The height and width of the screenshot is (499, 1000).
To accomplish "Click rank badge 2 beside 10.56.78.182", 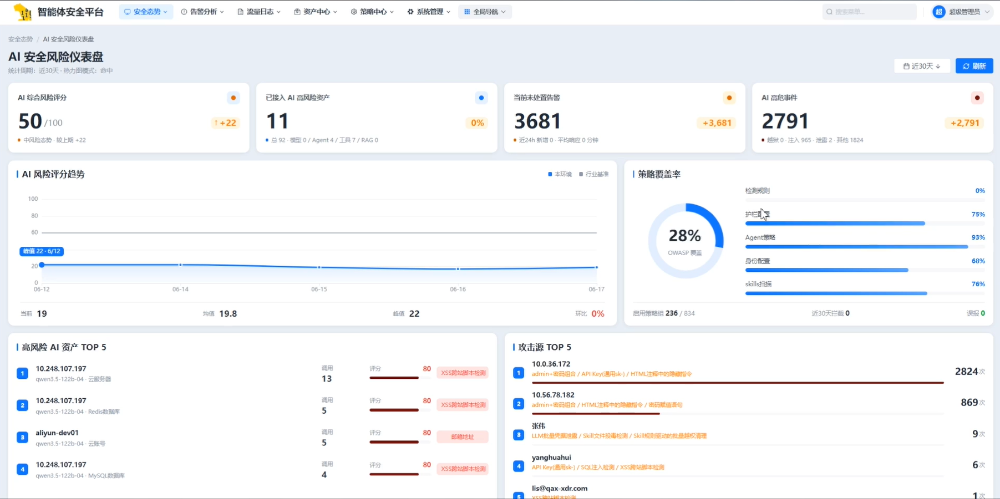I will click(518, 403).
